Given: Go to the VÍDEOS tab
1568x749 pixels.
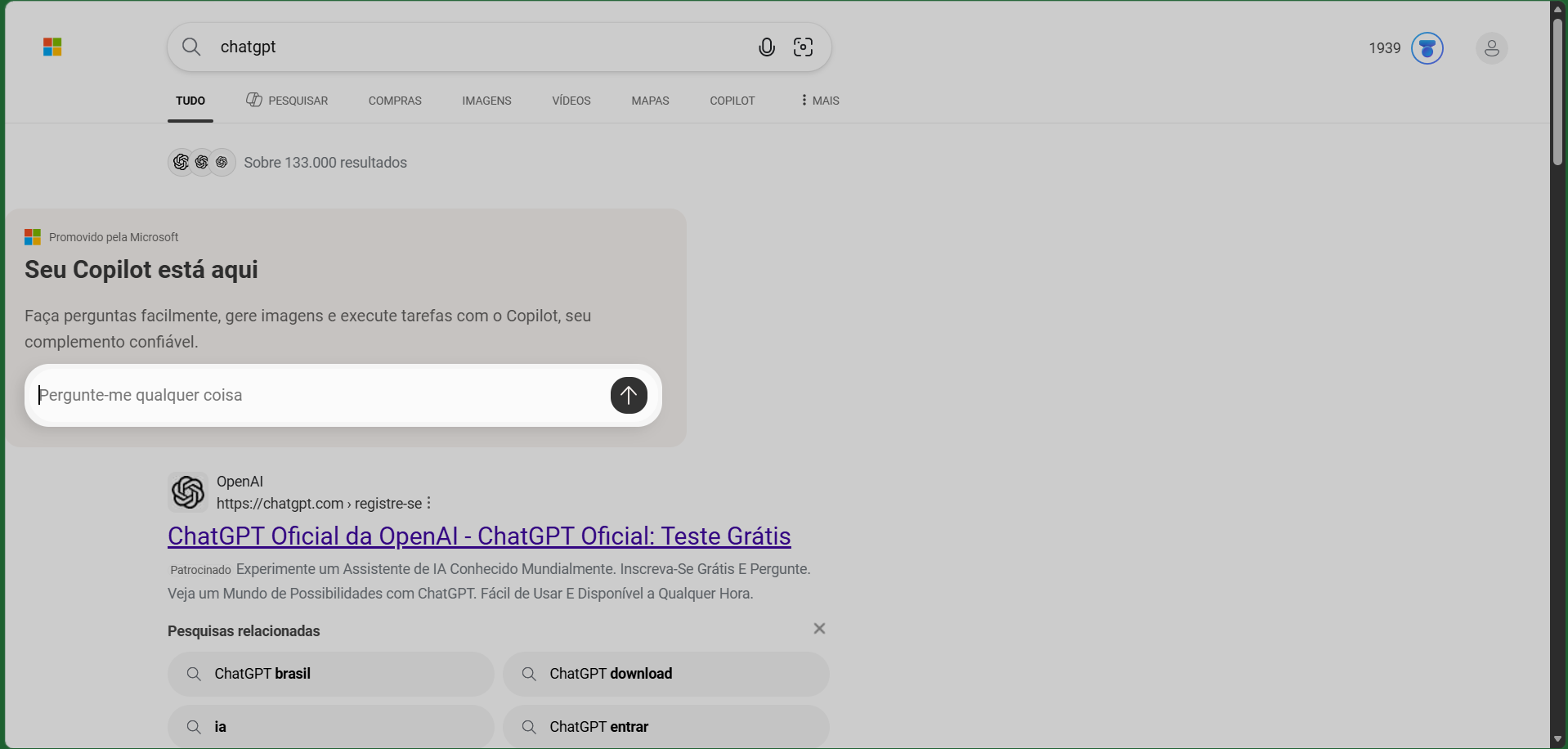Looking at the screenshot, I should (571, 101).
